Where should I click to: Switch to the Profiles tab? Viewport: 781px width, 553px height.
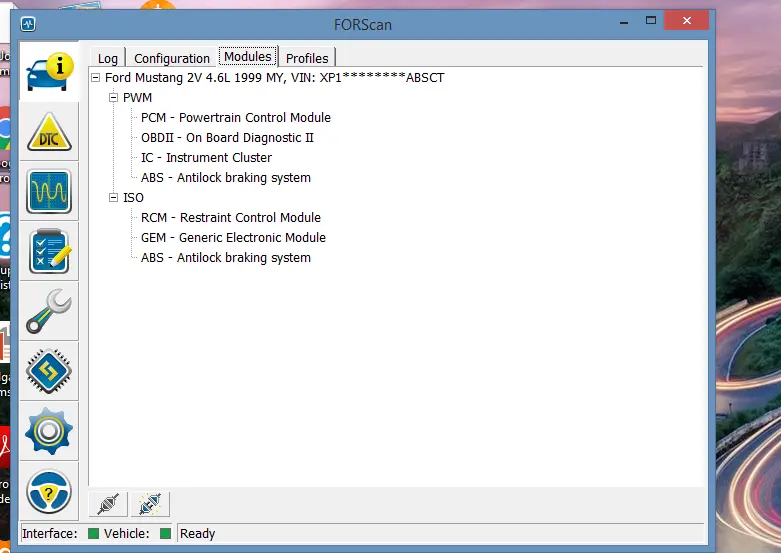pyautogui.click(x=307, y=58)
